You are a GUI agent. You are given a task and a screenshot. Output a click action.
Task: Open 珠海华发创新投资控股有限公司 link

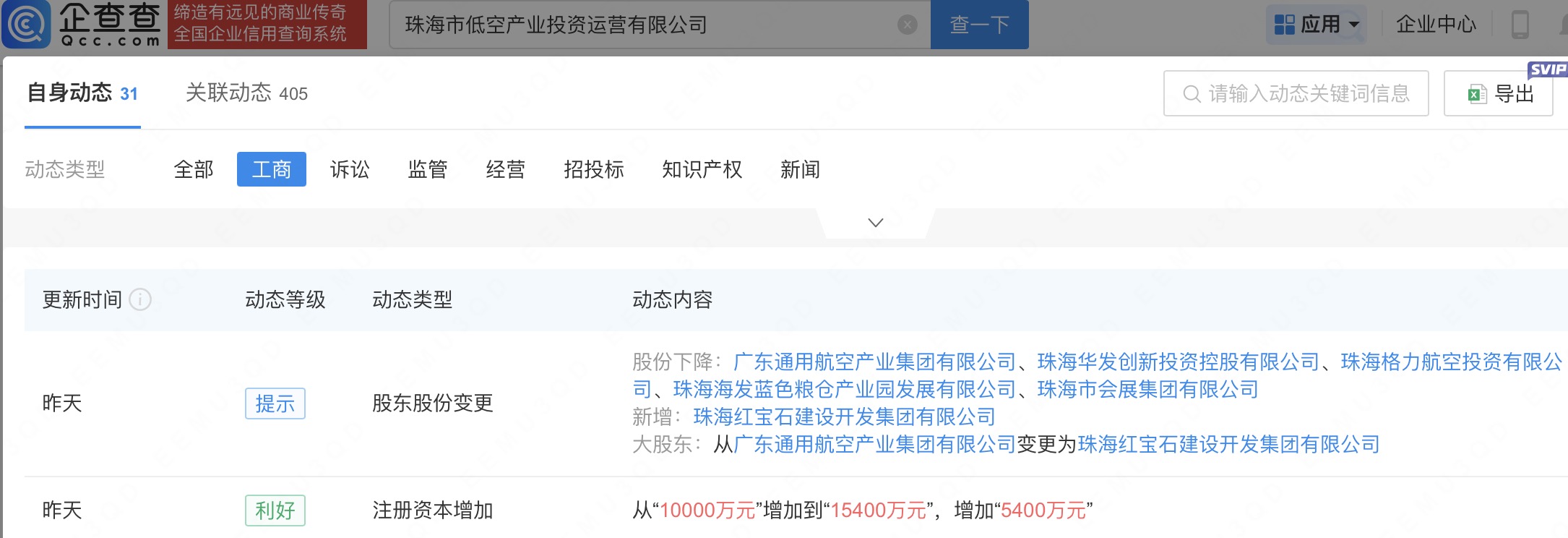pos(1178,362)
